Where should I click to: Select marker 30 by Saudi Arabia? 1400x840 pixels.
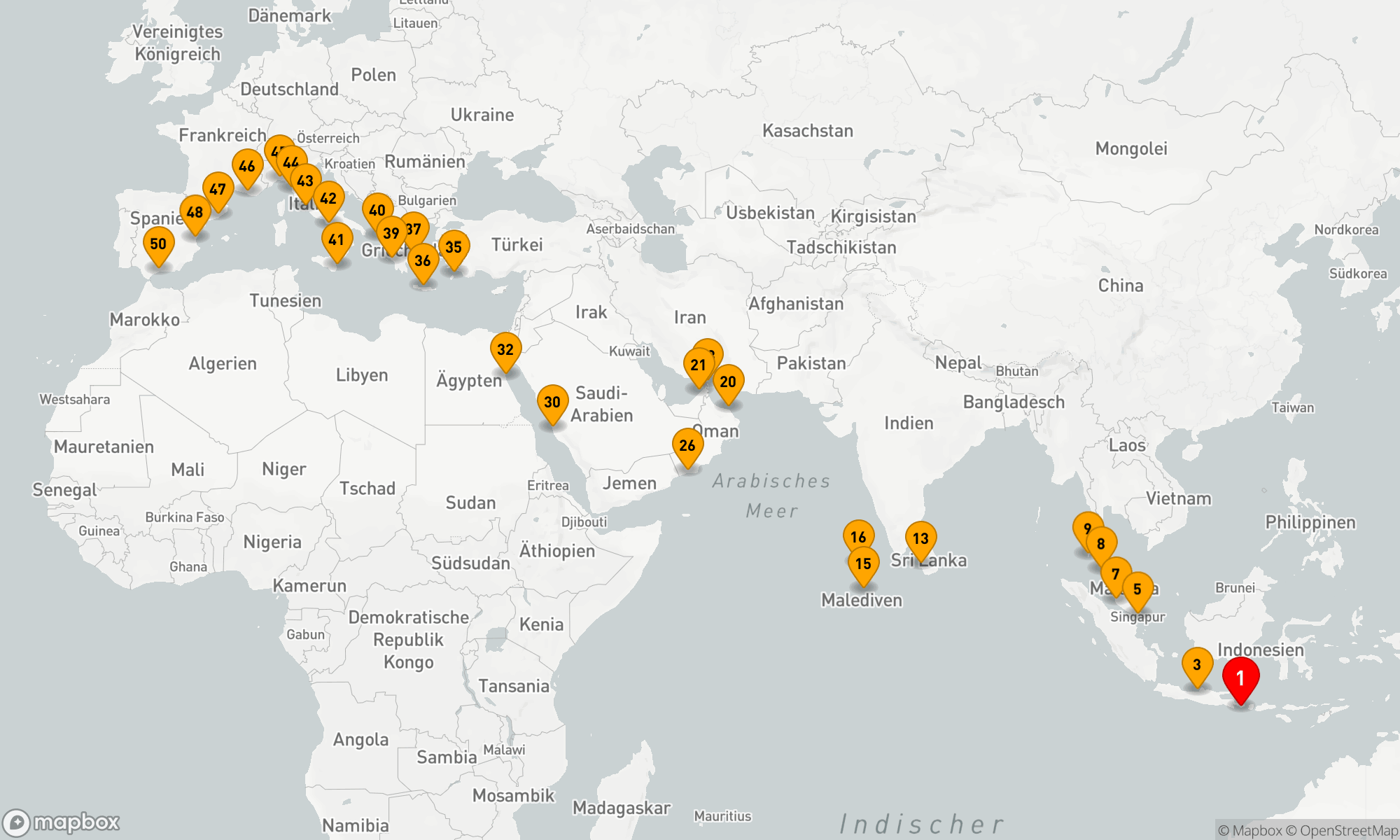tap(552, 402)
